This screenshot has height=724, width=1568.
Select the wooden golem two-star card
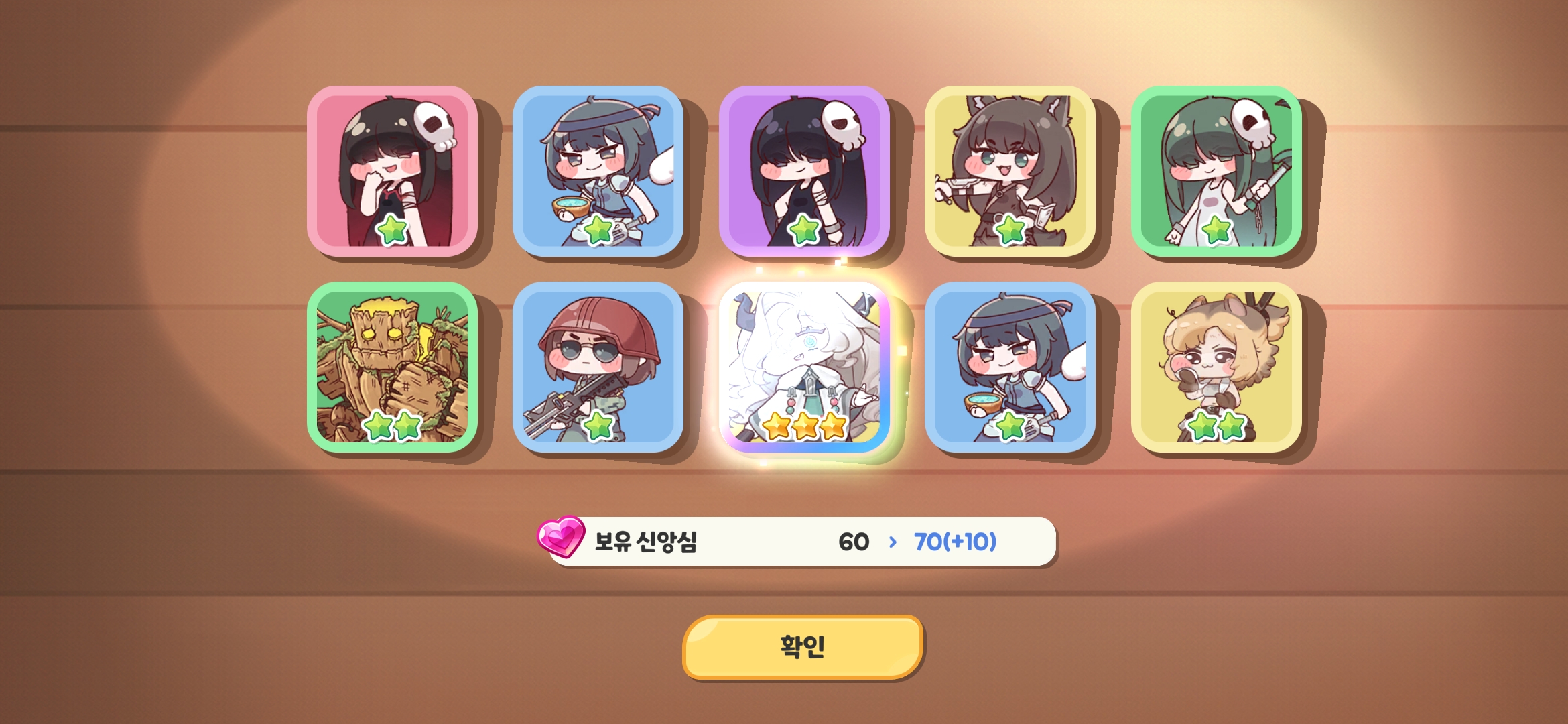click(392, 367)
